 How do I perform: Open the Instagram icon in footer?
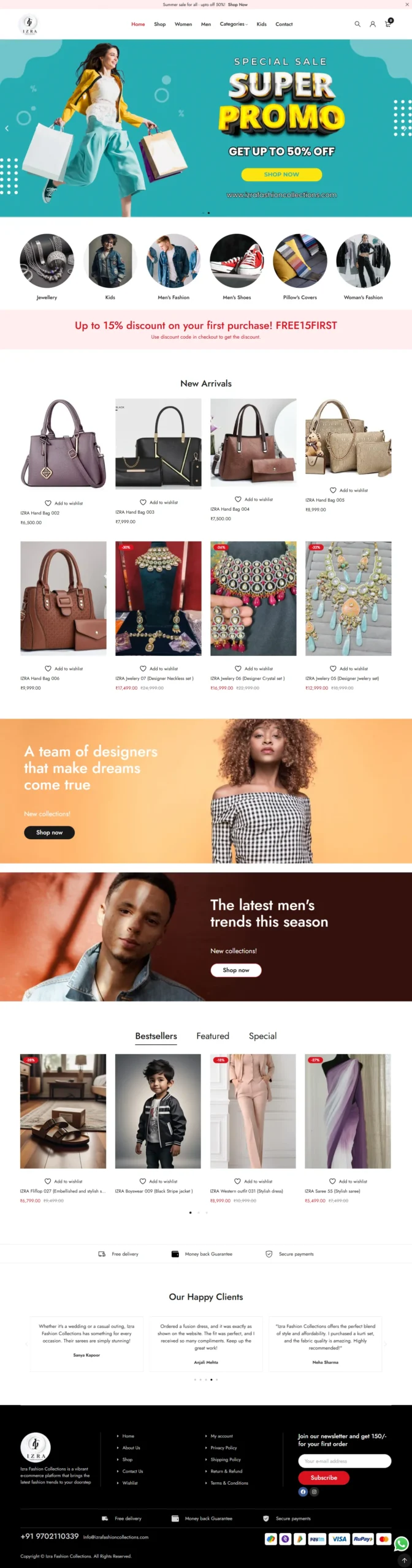click(314, 1491)
